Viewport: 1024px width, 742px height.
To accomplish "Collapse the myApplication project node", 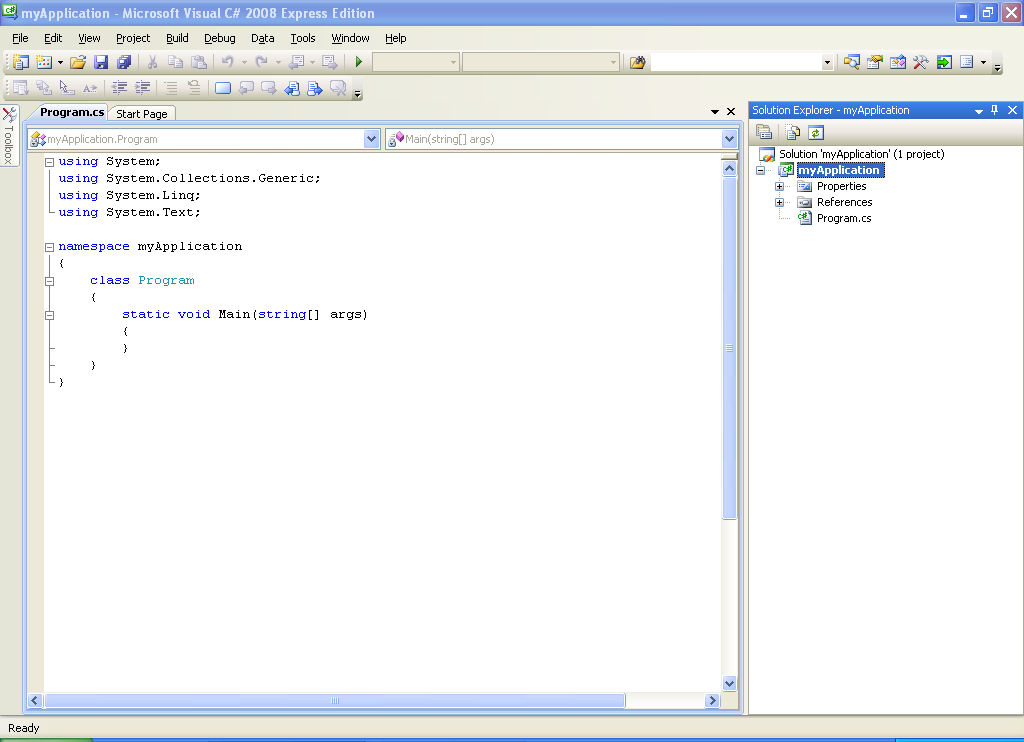I will click(760, 170).
